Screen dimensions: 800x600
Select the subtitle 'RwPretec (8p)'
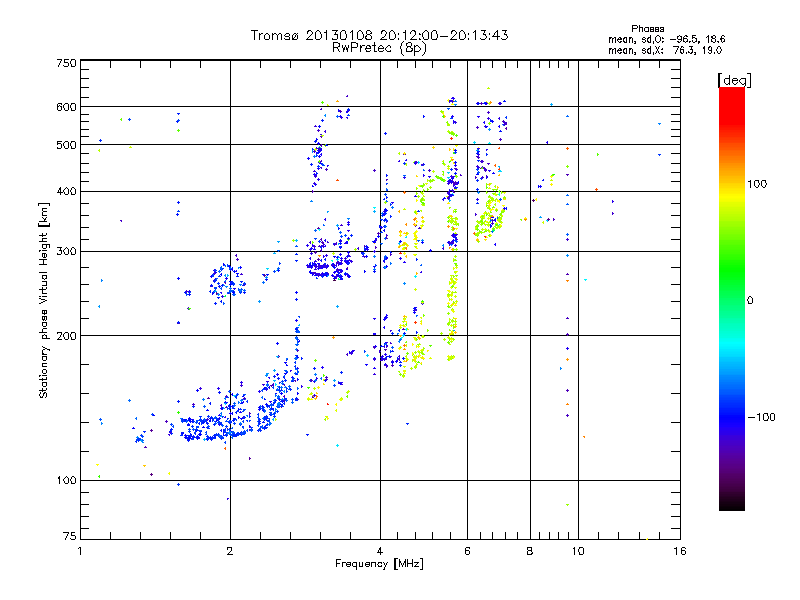coord(379,48)
